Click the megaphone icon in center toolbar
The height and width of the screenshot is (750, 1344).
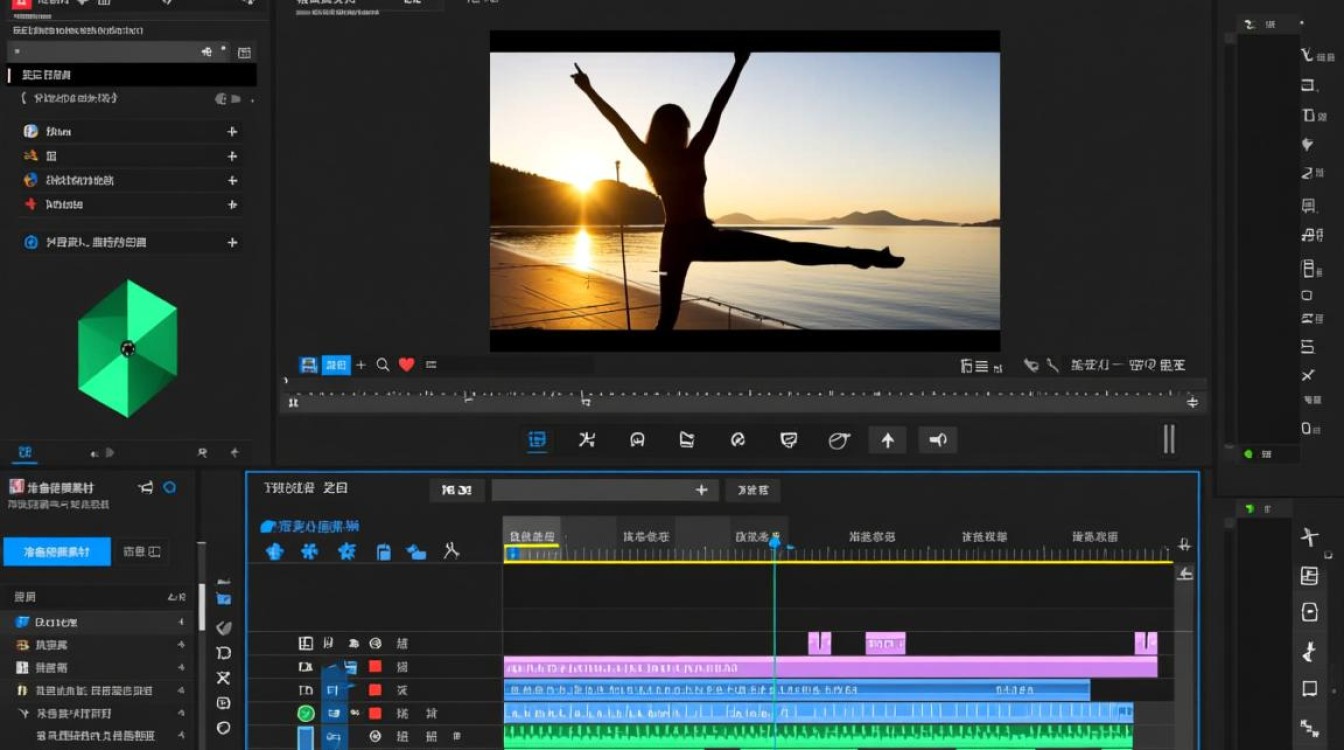tap(937, 440)
